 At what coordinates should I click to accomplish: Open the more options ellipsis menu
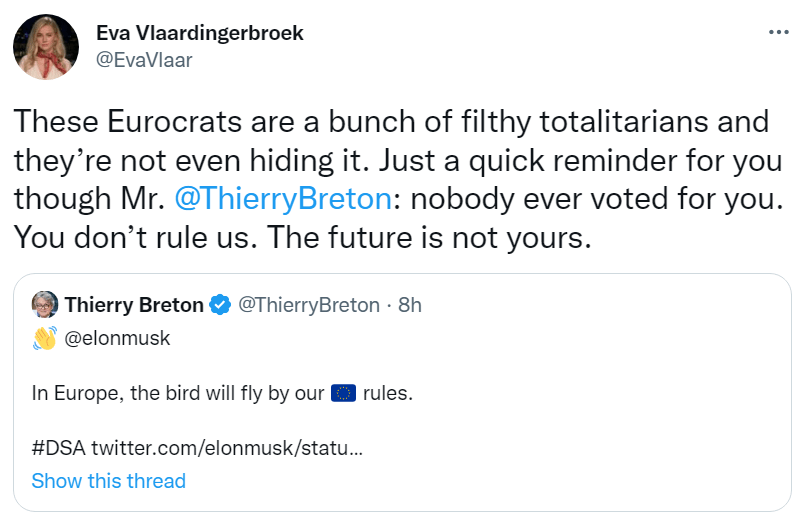[778, 32]
